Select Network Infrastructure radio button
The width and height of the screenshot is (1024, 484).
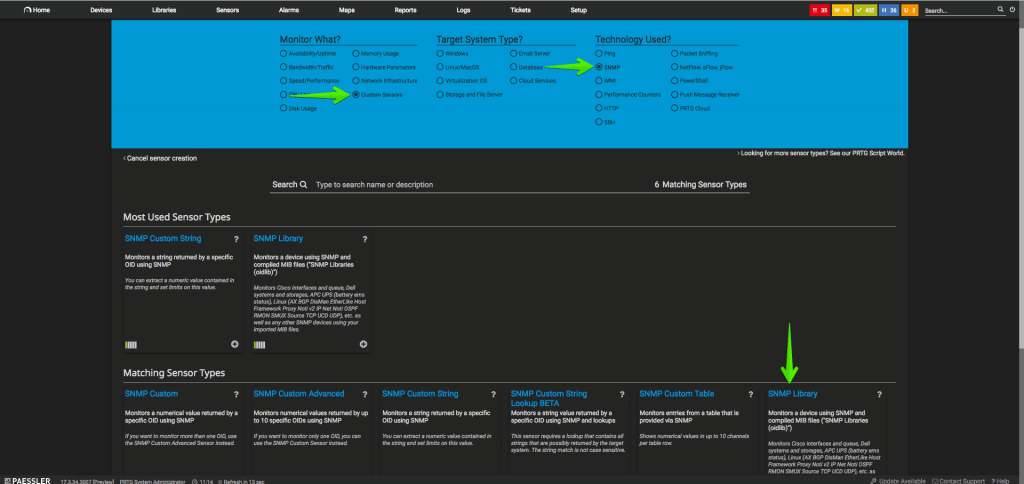(x=356, y=81)
